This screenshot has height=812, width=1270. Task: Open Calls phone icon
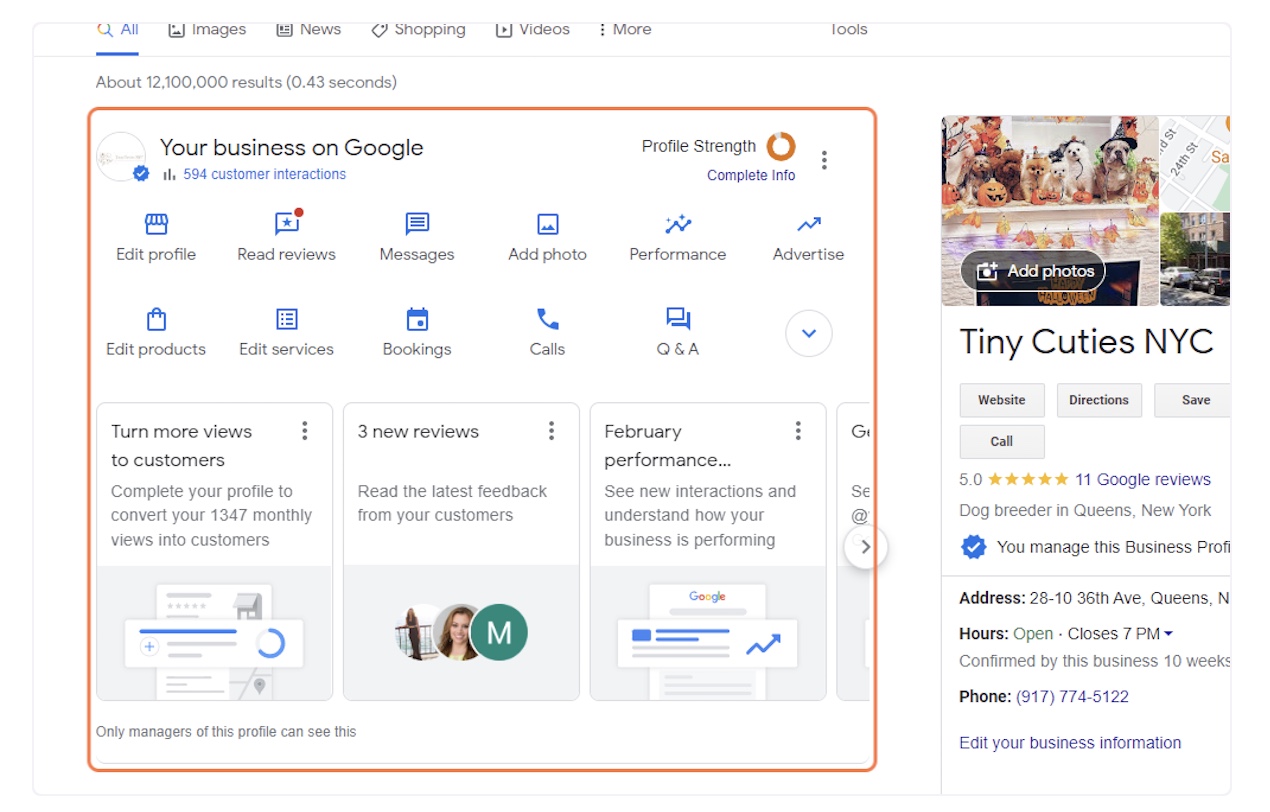[x=547, y=319]
